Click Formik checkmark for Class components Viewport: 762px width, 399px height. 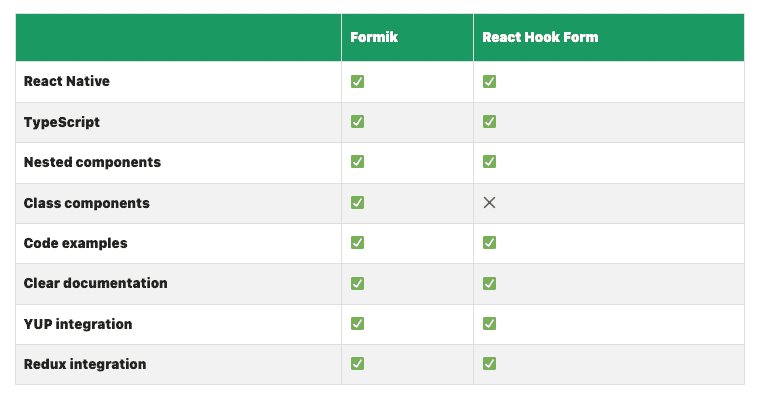(357, 202)
